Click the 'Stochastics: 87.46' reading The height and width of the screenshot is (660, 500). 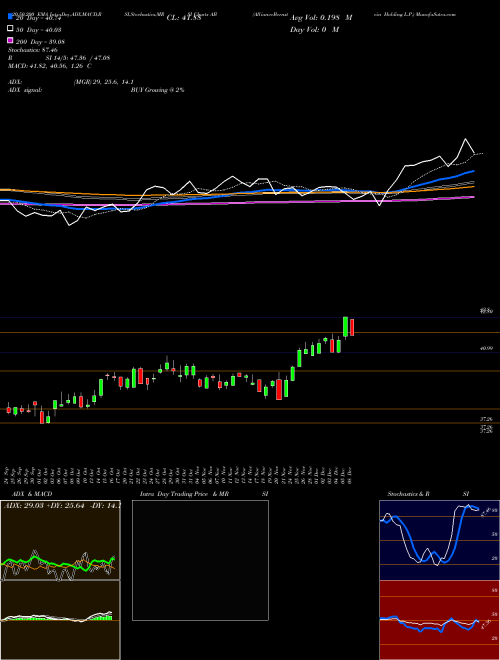click(x=33, y=50)
